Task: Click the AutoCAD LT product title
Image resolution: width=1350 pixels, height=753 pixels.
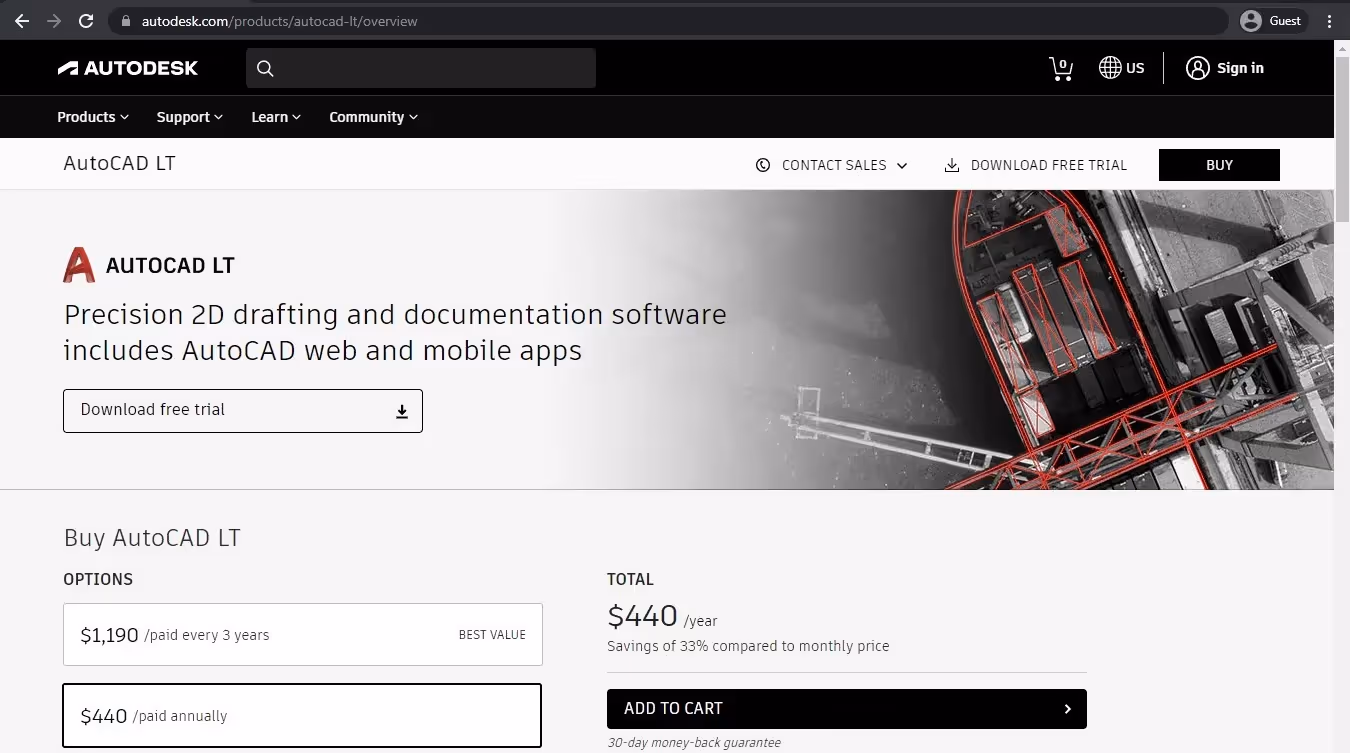Action: (x=119, y=163)
